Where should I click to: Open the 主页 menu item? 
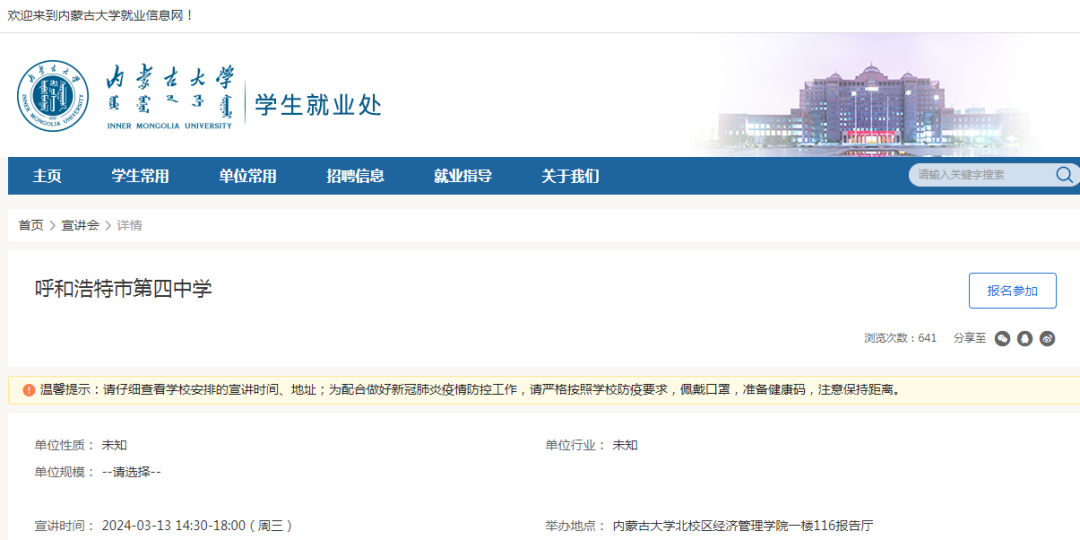pyautogui.click(x=47, y=176)
